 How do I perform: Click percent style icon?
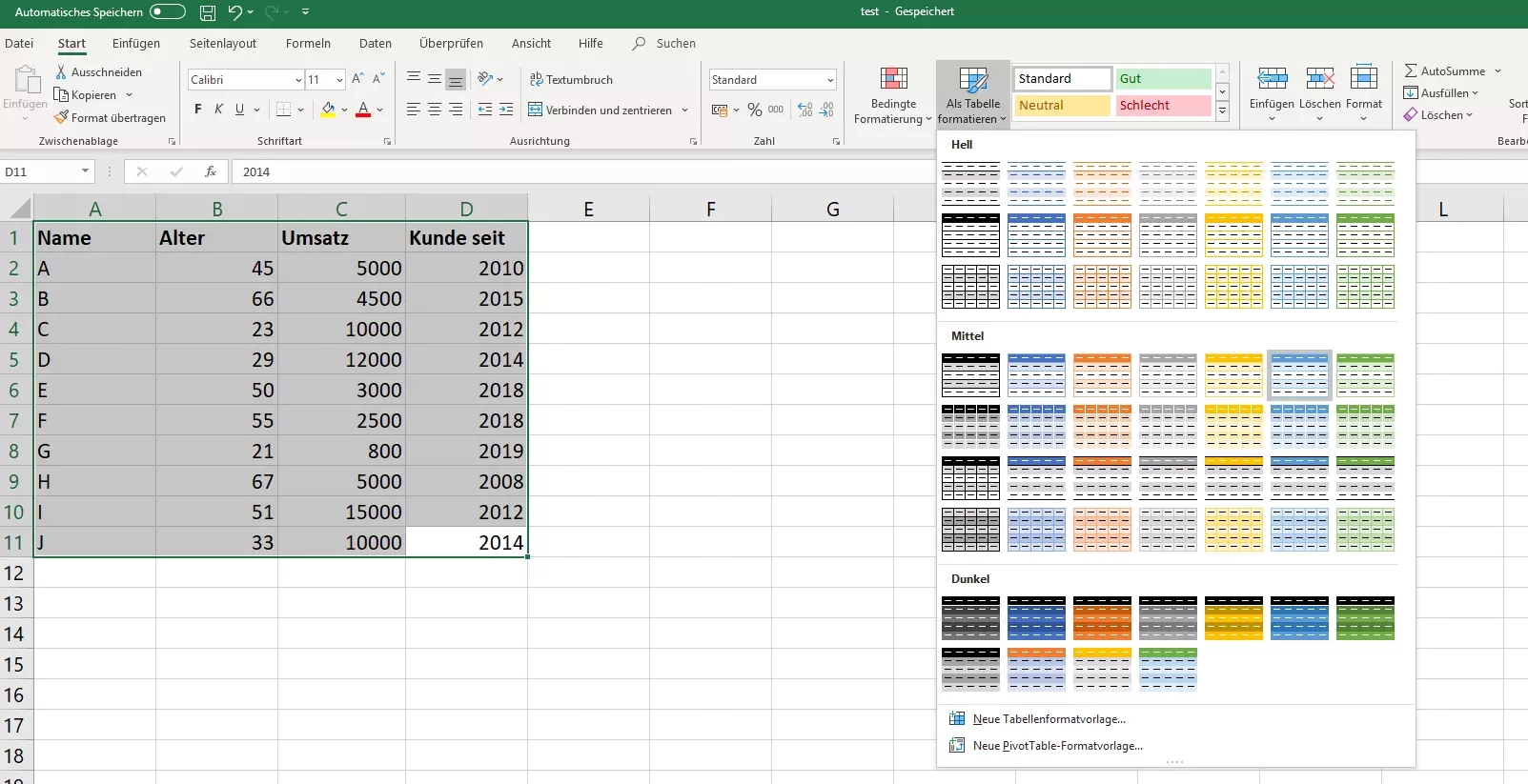(x=755, y=110)
